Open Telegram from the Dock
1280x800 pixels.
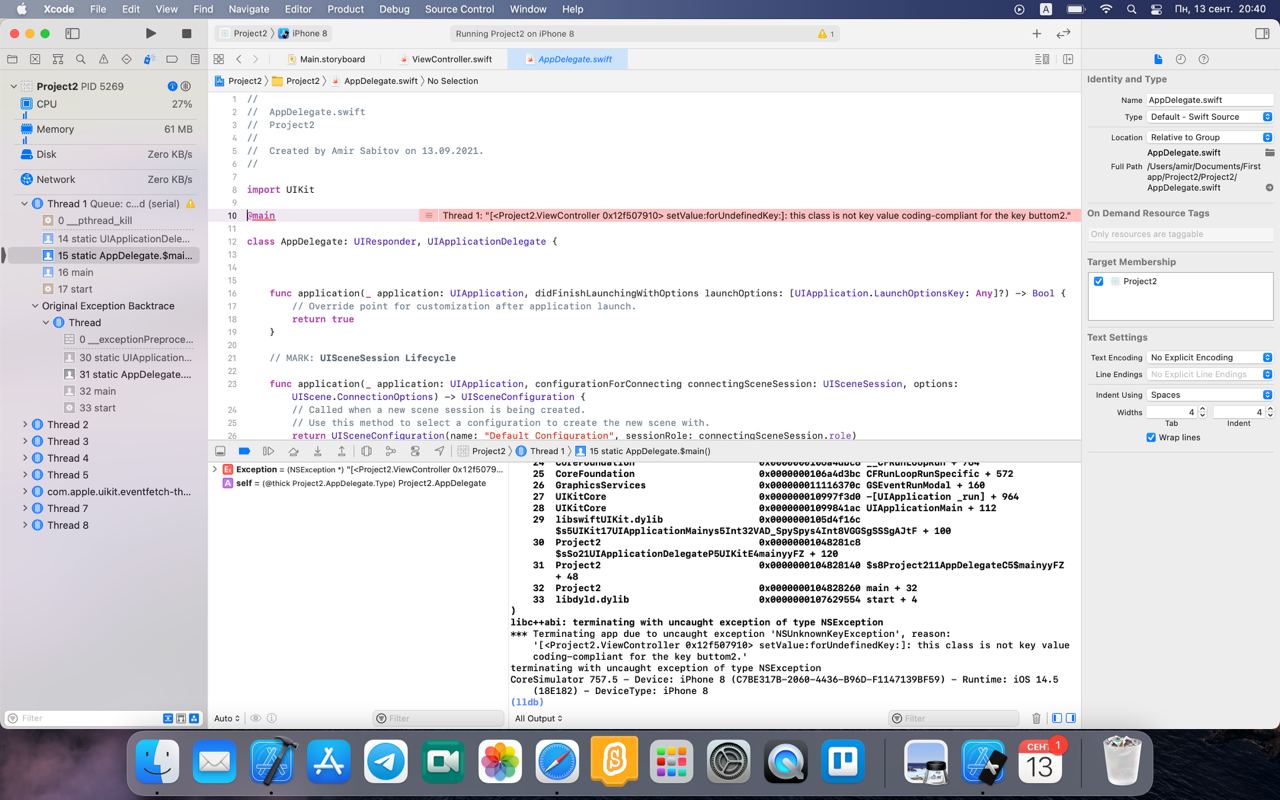pos(386,763)
